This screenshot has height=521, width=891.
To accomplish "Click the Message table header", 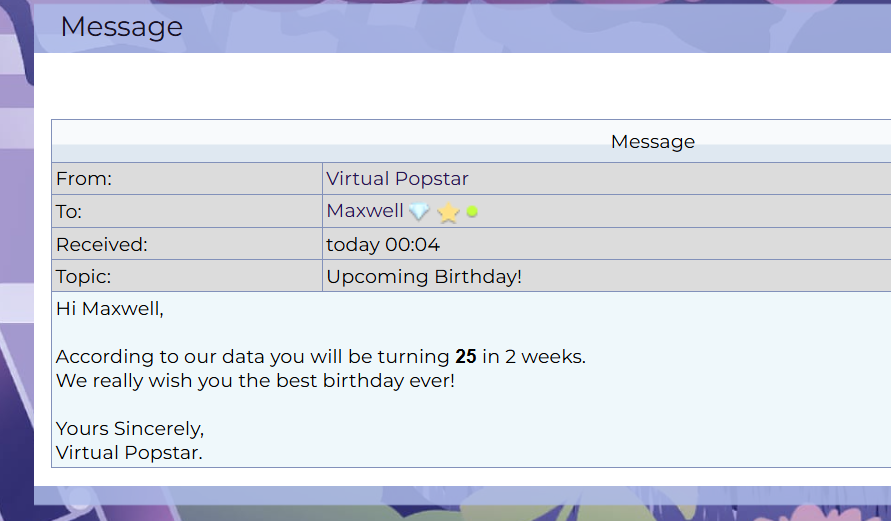I will click(x=652, y=142).
